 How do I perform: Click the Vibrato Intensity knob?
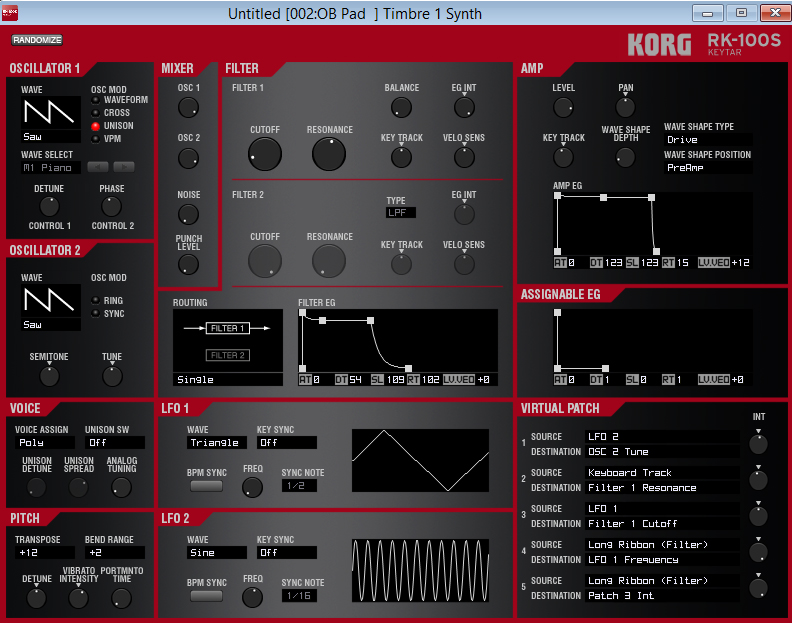point(78,598)
